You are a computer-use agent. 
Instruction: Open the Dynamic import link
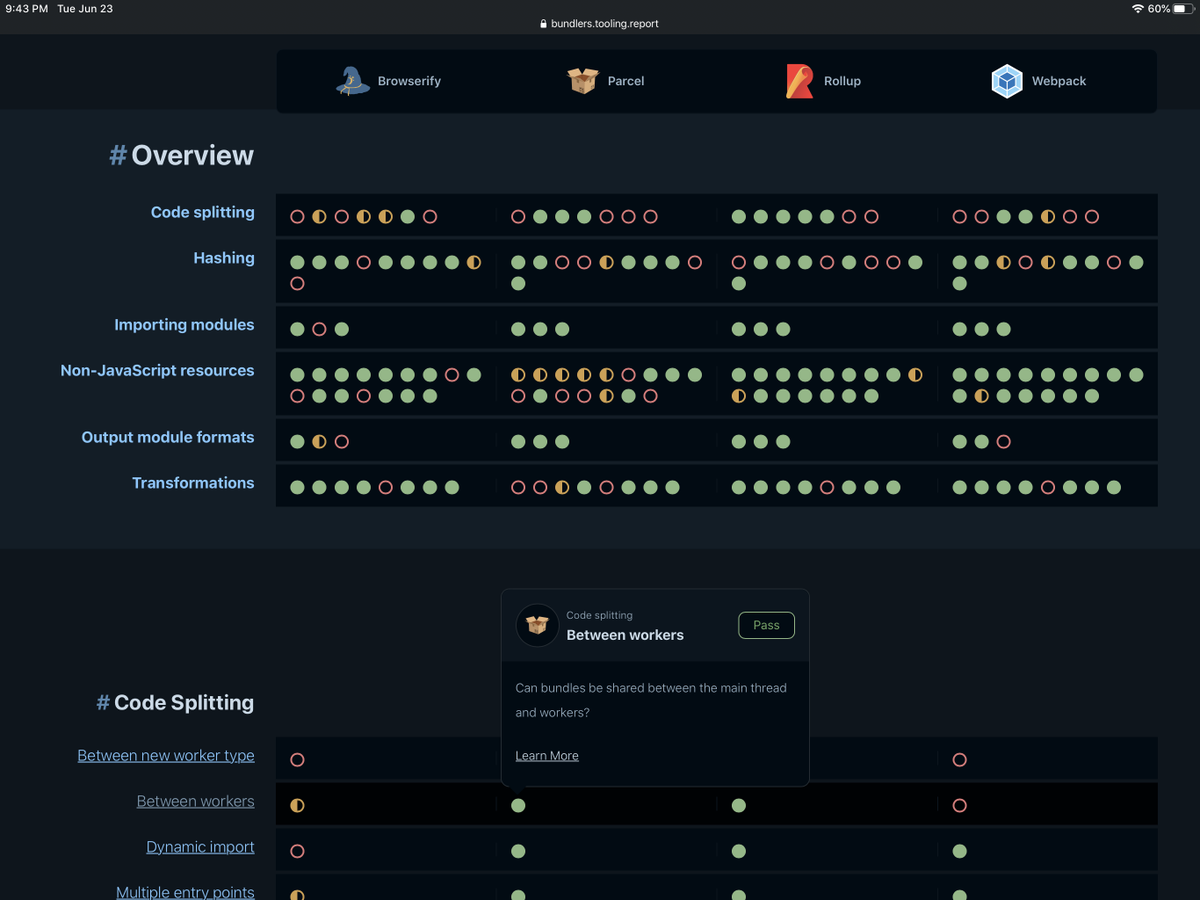point(200,846)
